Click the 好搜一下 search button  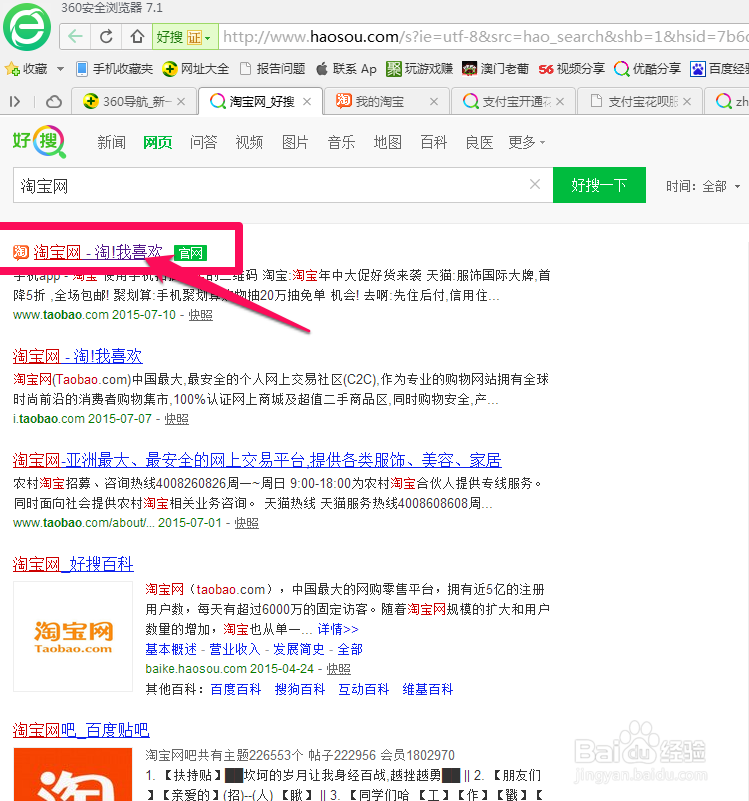(x=599, y=185)
